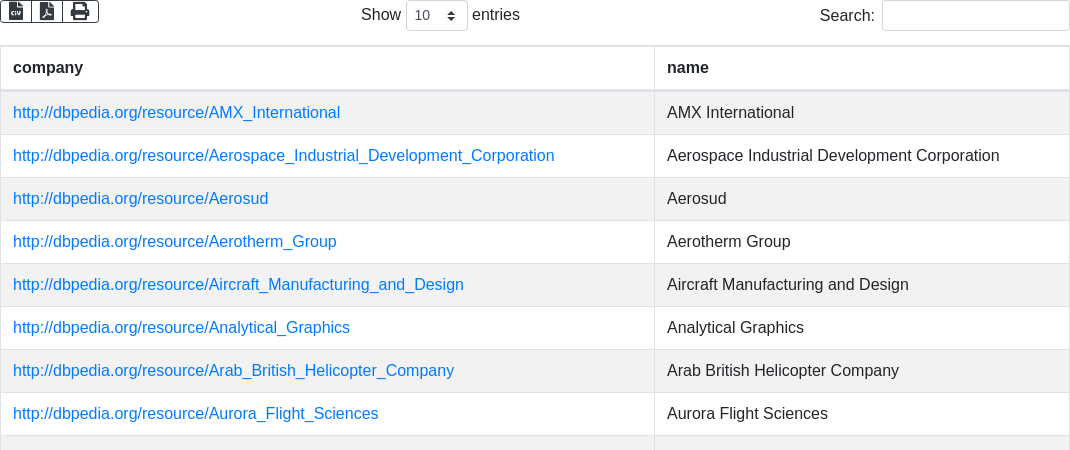Open Aerospace_Industrial_Development_Corporation resource link
The image size is (1070, 450).
point(283,156)
